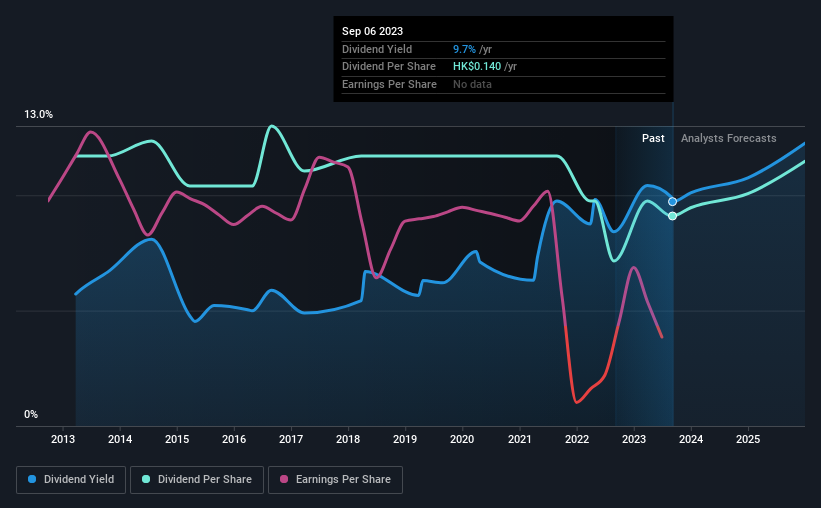Click the 2019 x-axis label
The height and width of the screenshot is (508, 821).
405,439
